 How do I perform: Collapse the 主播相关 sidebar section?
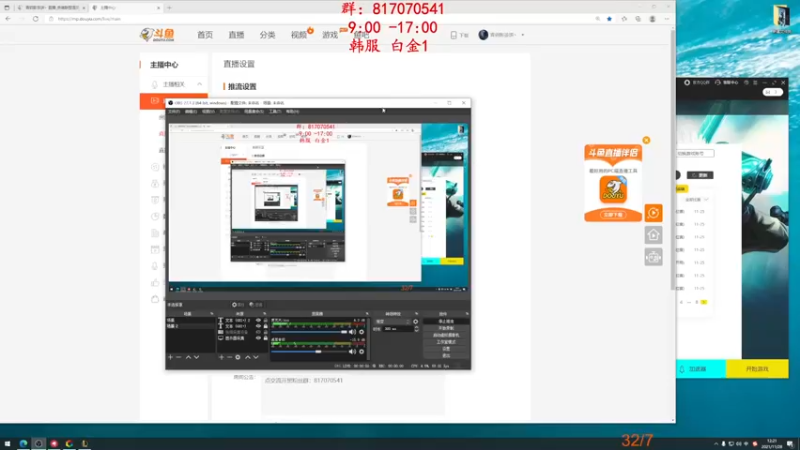[x=199, y=84]
